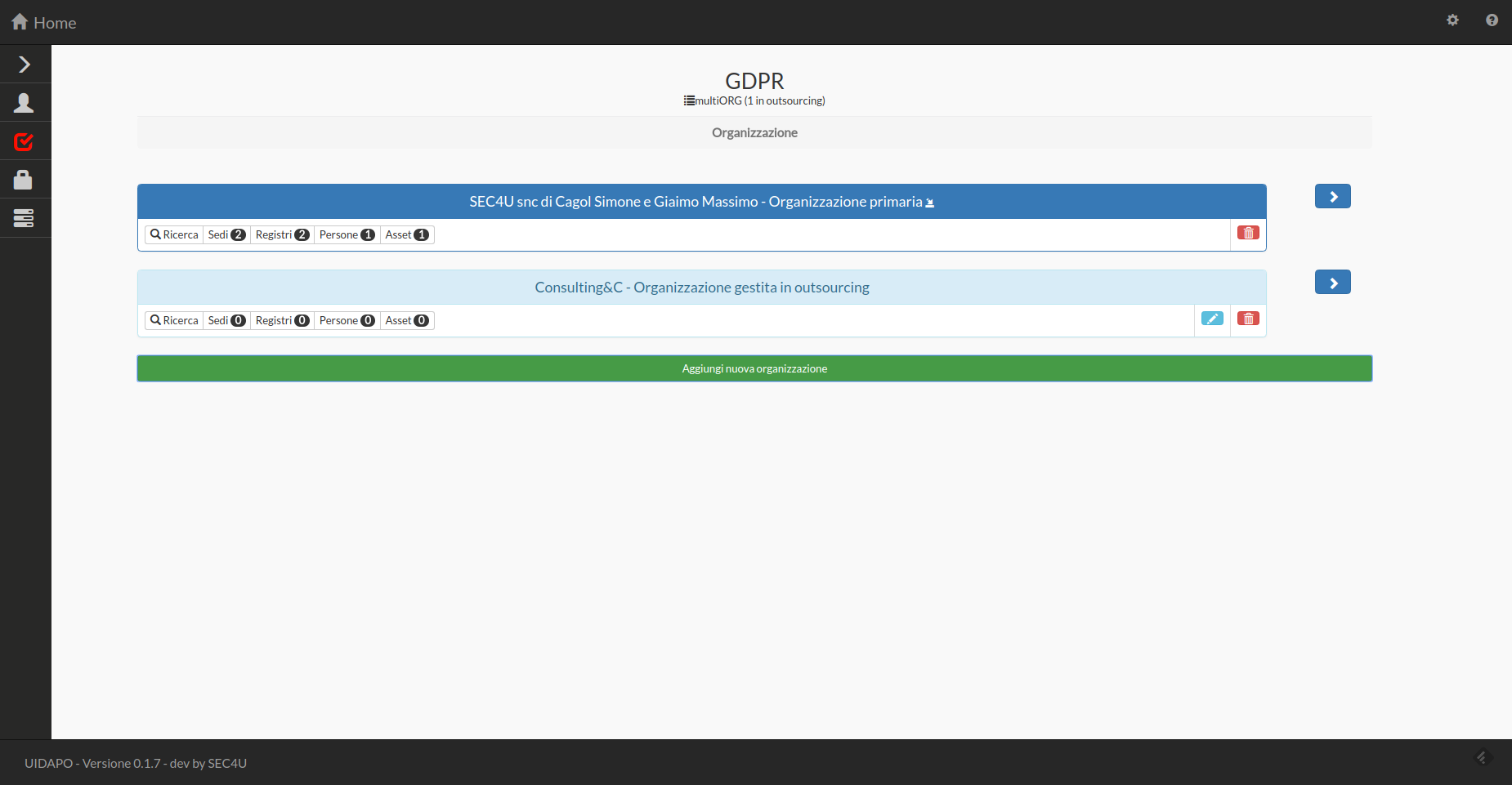Viewport: 1512px width, 785px height.
Task: Open the help question mark icon
Action: [x=1492, y=20]
